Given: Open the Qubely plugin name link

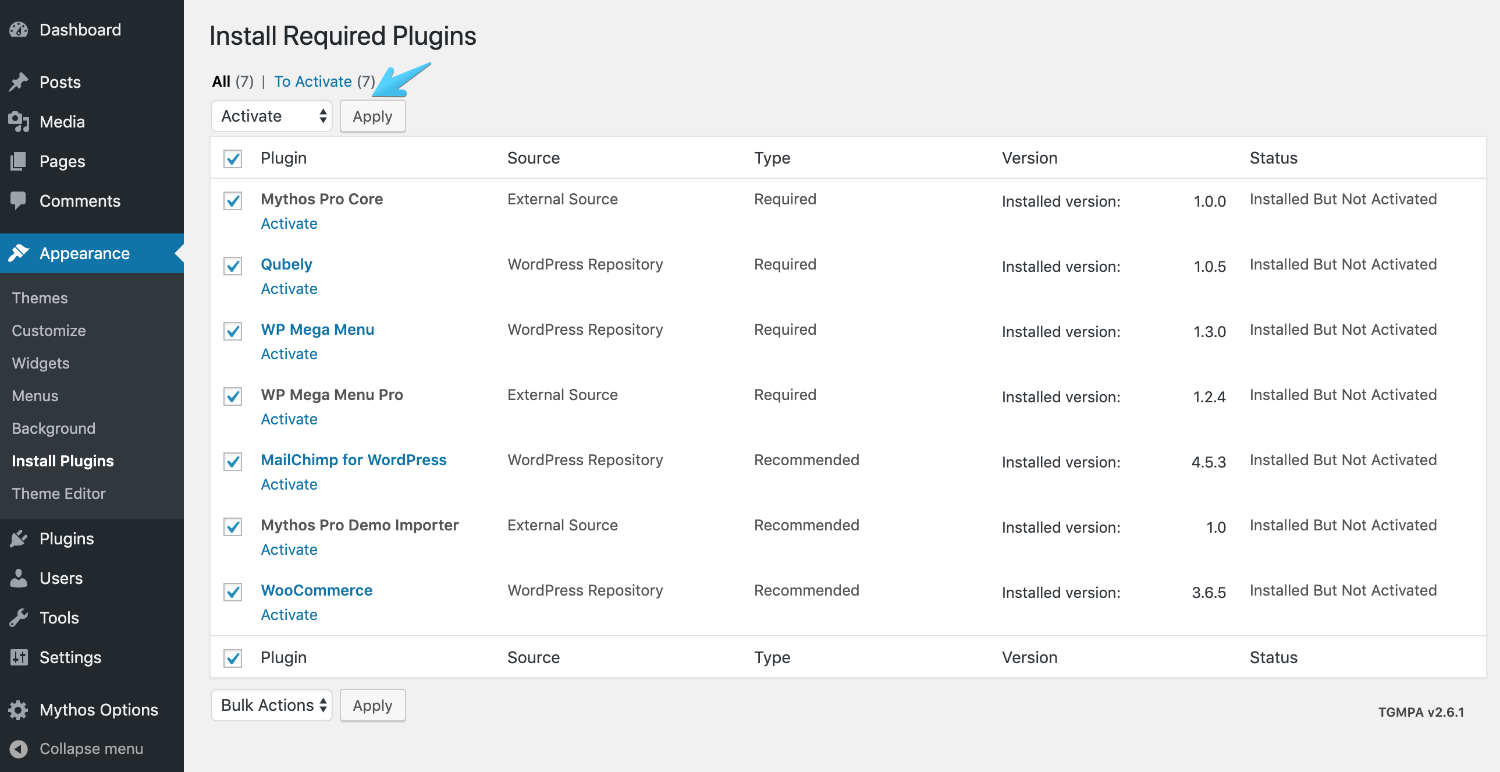Looking at the screenshot, I should click(287, 265).
